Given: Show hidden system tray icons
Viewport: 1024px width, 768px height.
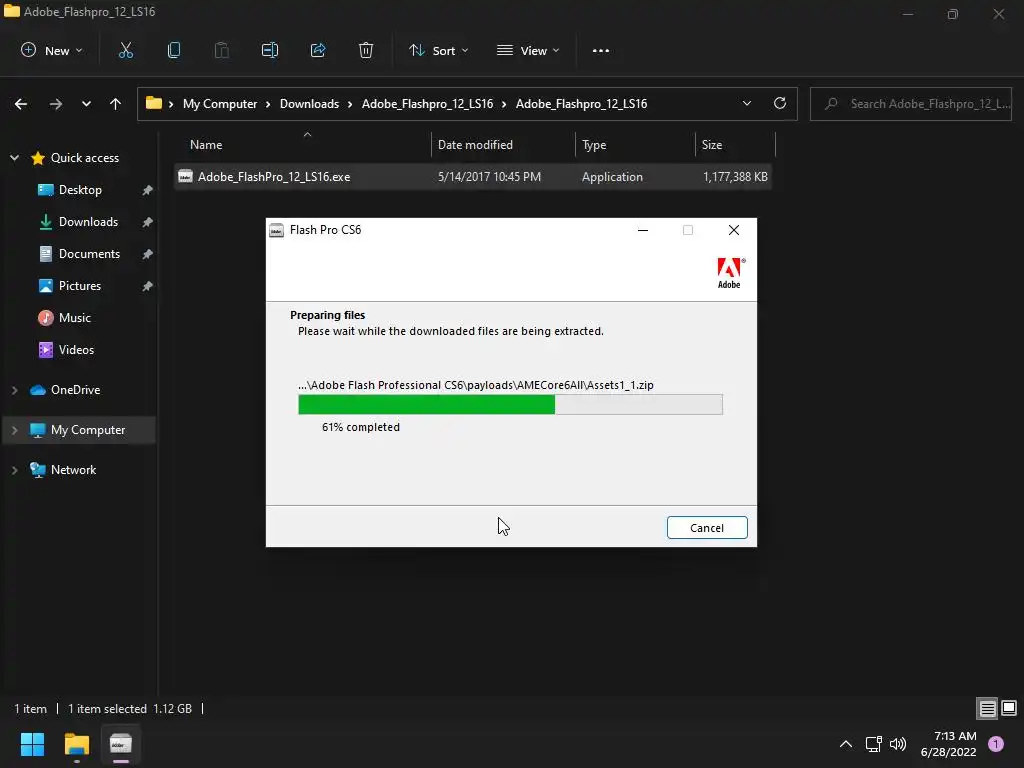Looking at the screenshot, I should pyautogui.click(x=846, y=744).
